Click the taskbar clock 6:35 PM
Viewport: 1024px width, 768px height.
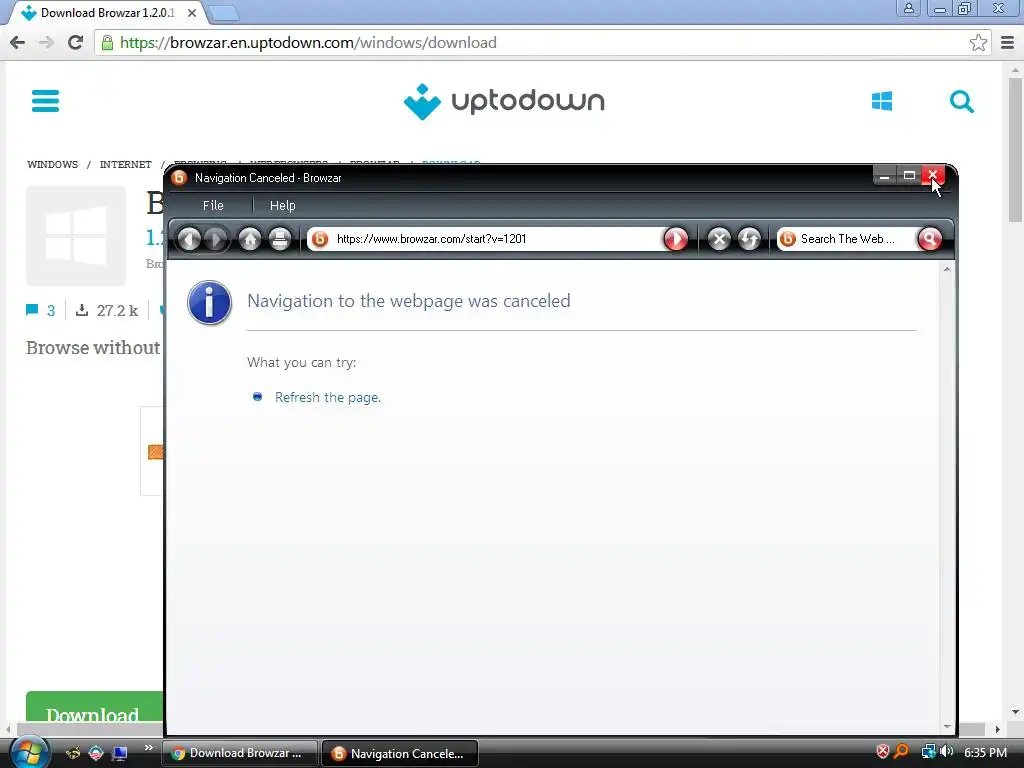click(x=985, y=752)
